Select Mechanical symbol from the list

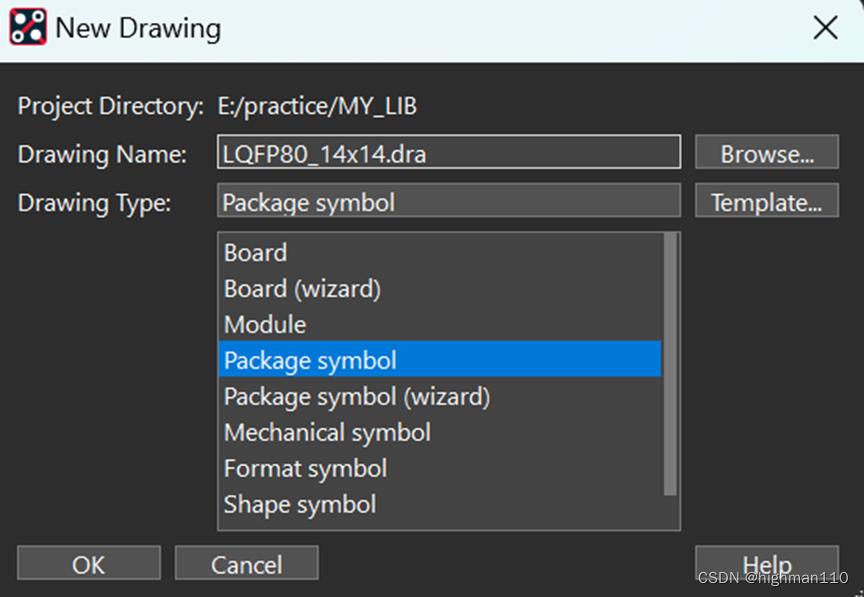(x=327, y=433)
